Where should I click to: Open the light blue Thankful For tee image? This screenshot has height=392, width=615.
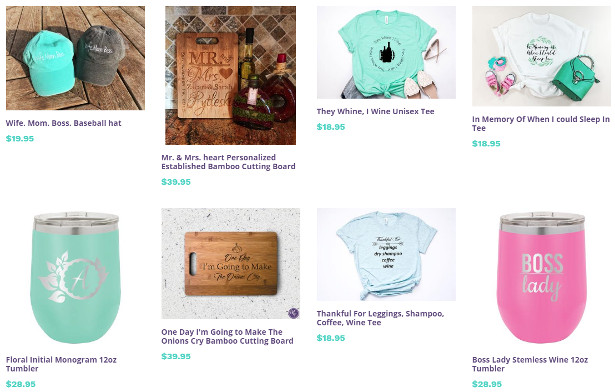tap(386, 254)
